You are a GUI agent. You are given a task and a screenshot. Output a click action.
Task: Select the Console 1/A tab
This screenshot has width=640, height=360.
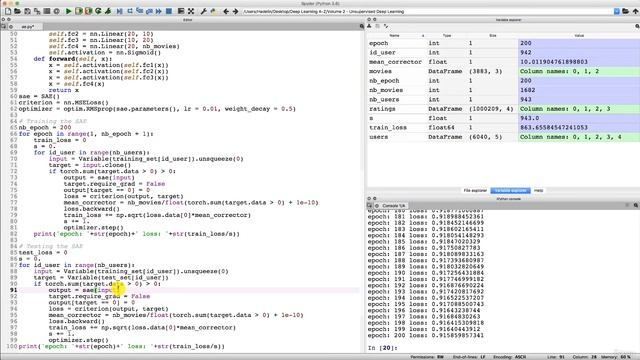coord(393,206)
